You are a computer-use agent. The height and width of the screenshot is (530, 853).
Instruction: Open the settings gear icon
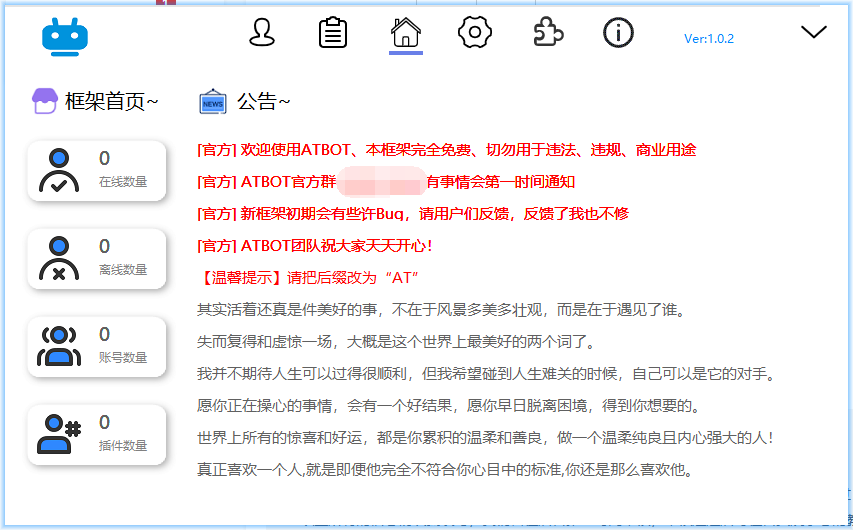[475, 33]
